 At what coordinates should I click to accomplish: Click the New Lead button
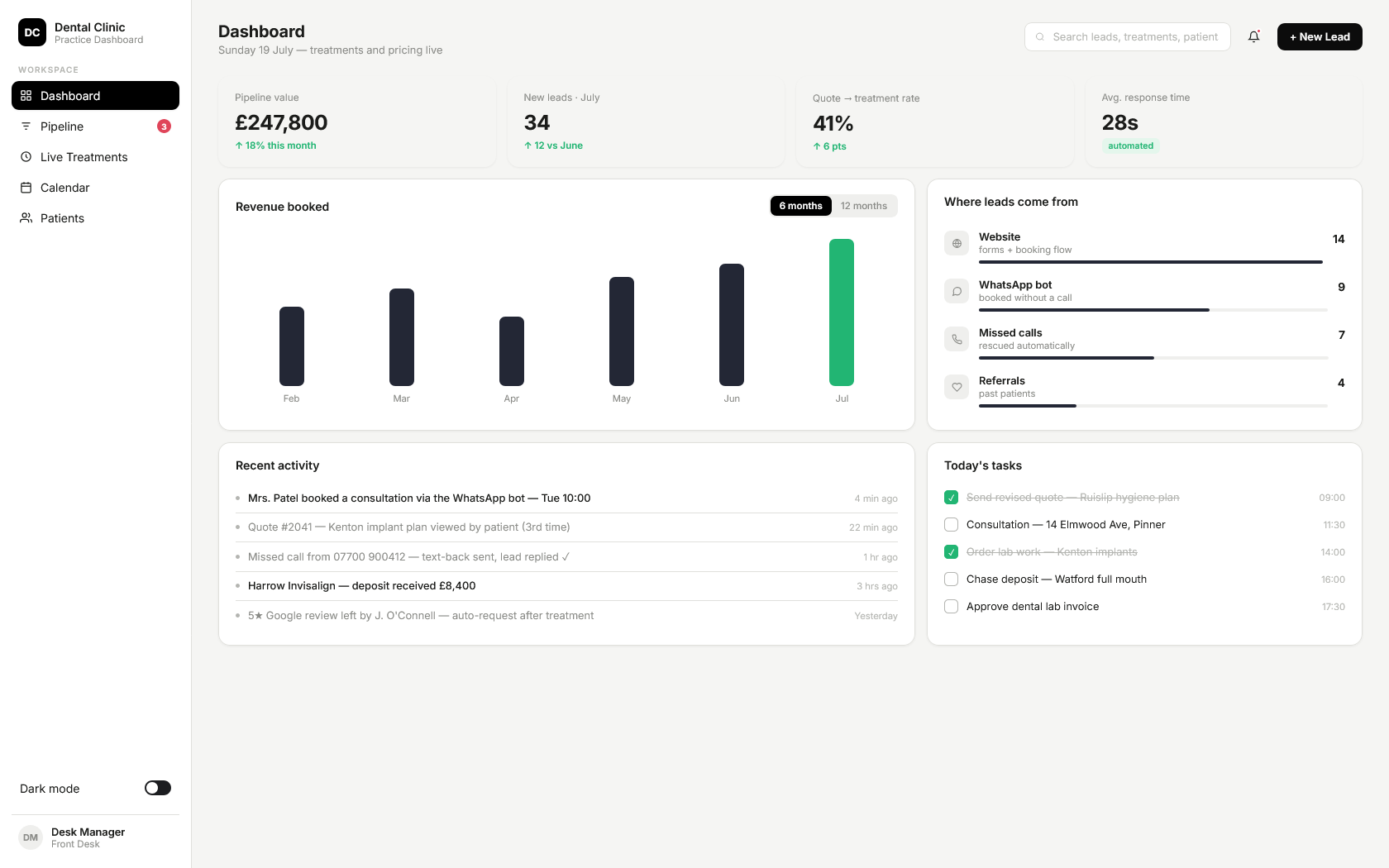click(1320, 36)
